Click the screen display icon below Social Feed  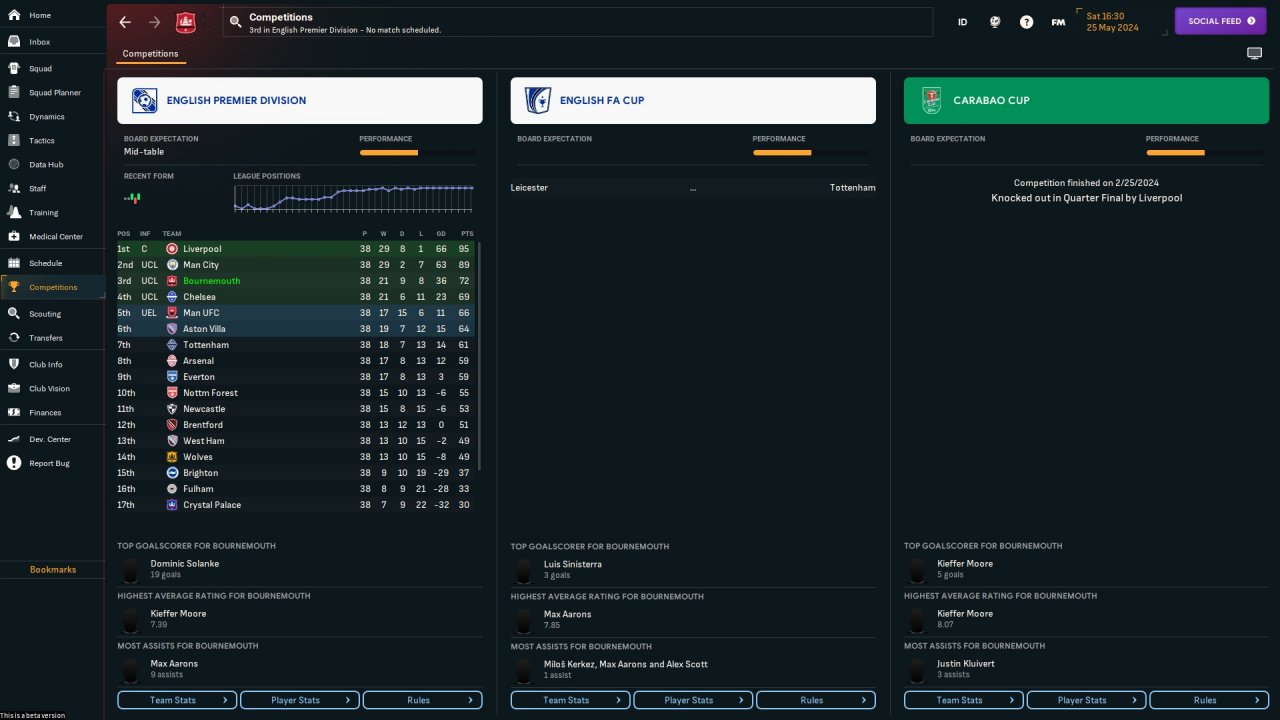1254,53
